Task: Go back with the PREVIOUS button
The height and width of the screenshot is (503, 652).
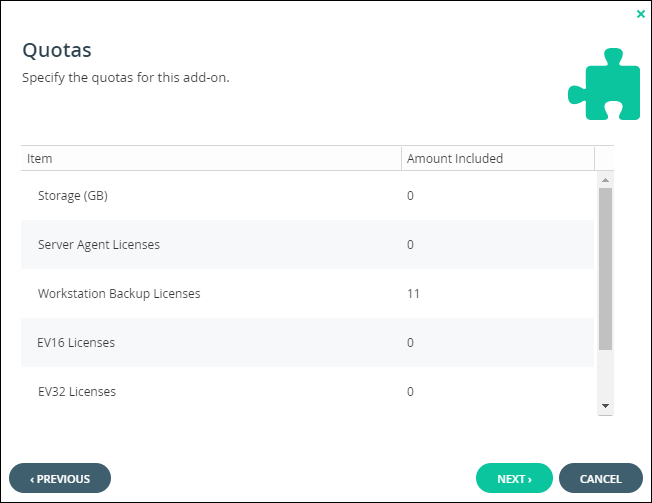Action: [x=60, y=478]
